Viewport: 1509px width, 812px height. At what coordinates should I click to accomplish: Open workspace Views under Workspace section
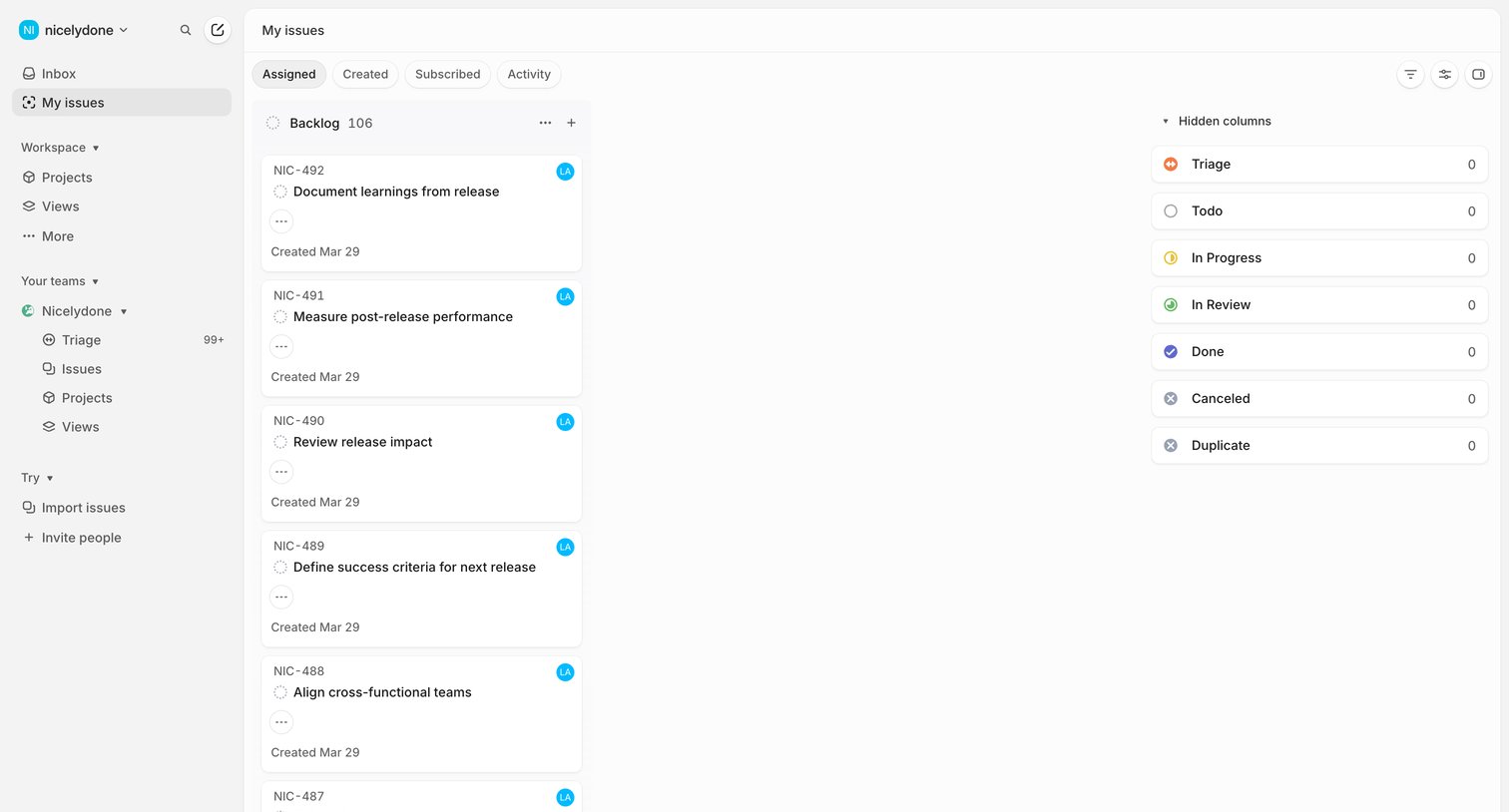(x=122, y=206)
